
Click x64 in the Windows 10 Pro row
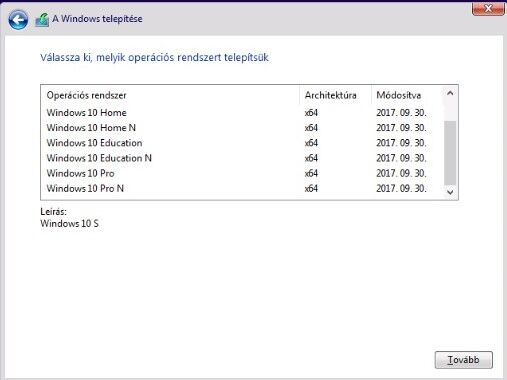(x=311, y=173)
